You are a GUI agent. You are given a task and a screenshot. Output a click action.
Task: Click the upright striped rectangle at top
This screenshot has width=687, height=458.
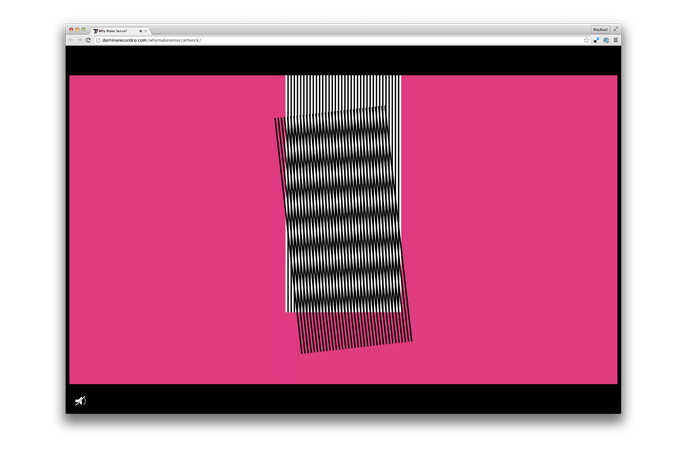[343, 88]
